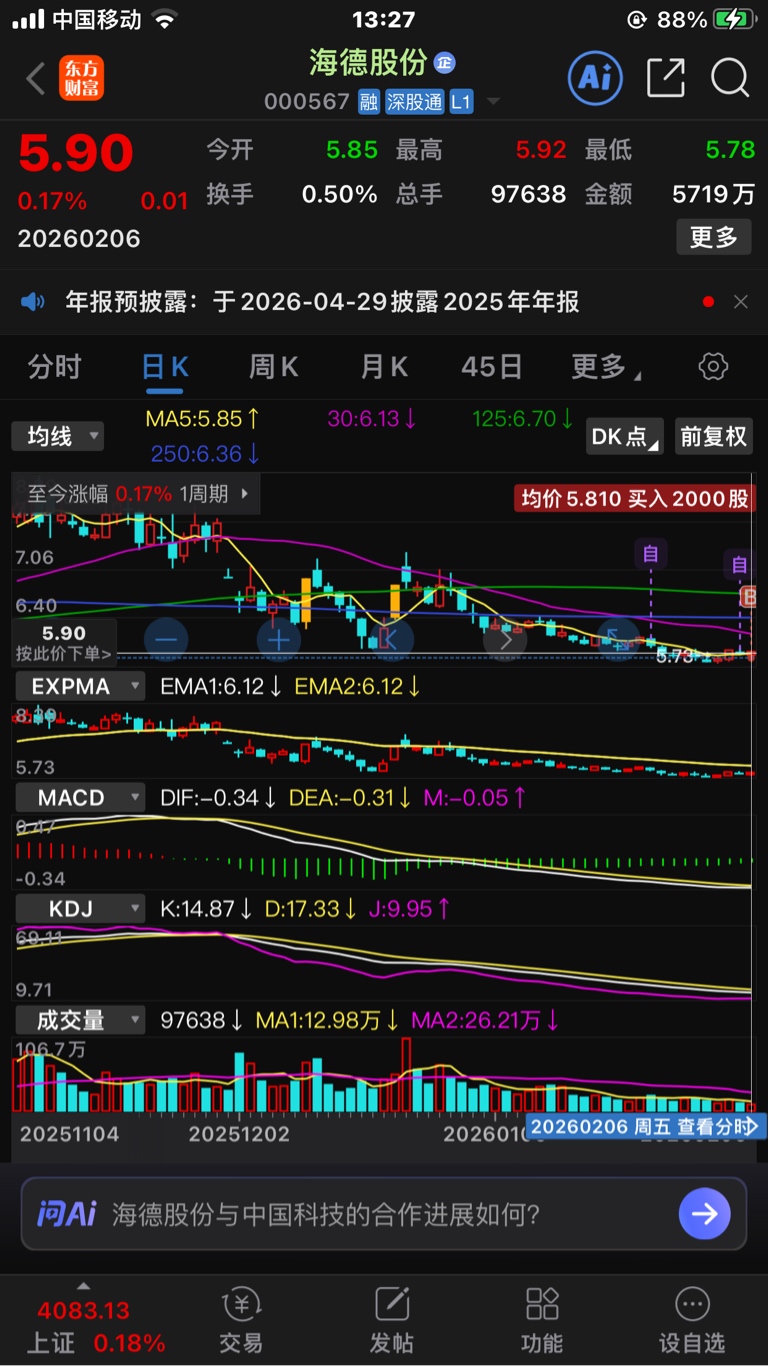Toggle the 前复权 adjustment button
Screen dimensions: 768x1366
coord(714,437)
